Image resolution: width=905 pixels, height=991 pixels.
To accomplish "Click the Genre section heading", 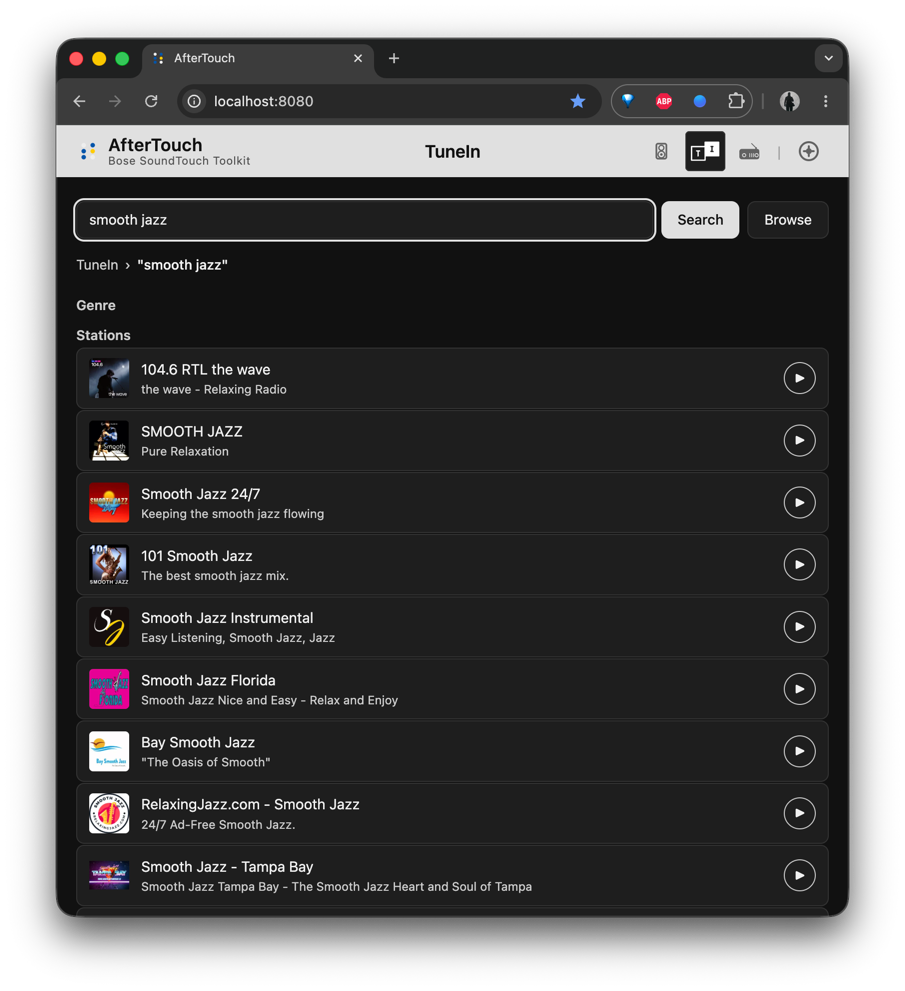I will click(x=96, y=305).
